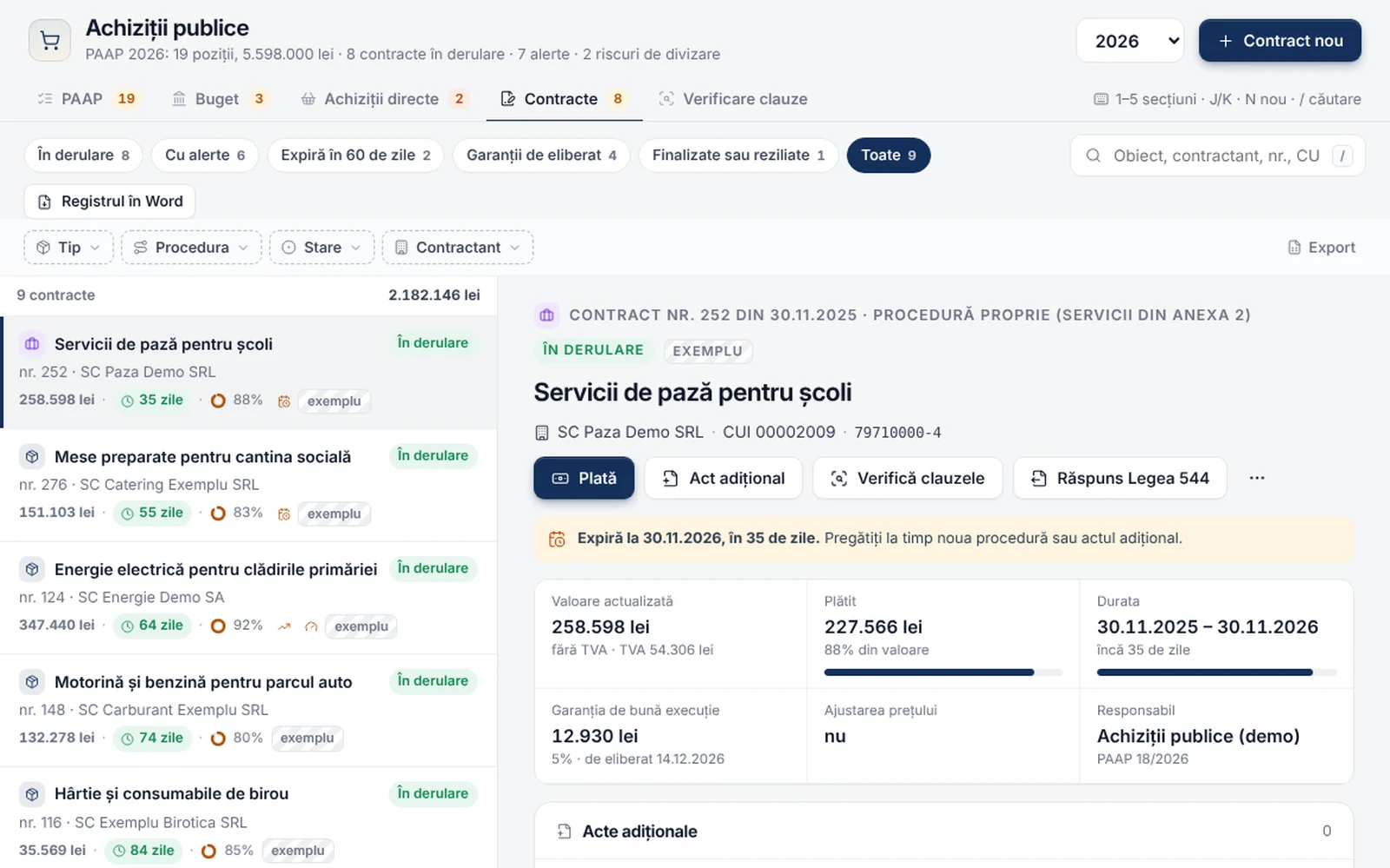This screenshot has height=868, width=1390.
Task: Click the package icon of Mese preparate row
Action: pyautogui.click(x=32, y=456)
